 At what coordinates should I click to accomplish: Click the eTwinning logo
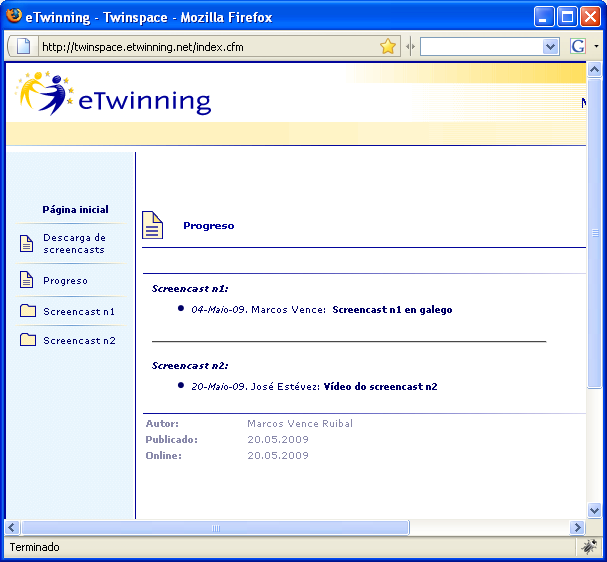[113, 94]
